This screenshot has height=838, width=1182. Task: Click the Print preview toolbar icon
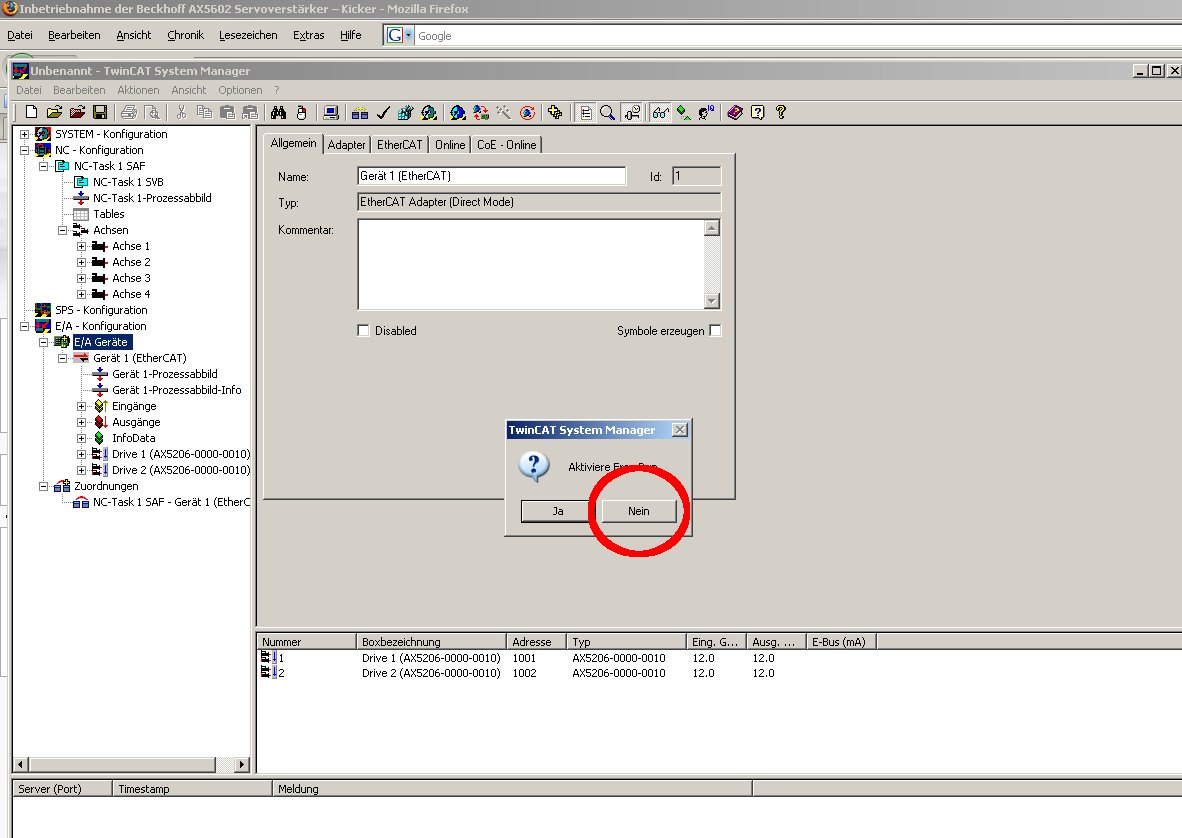pos(152,112)
